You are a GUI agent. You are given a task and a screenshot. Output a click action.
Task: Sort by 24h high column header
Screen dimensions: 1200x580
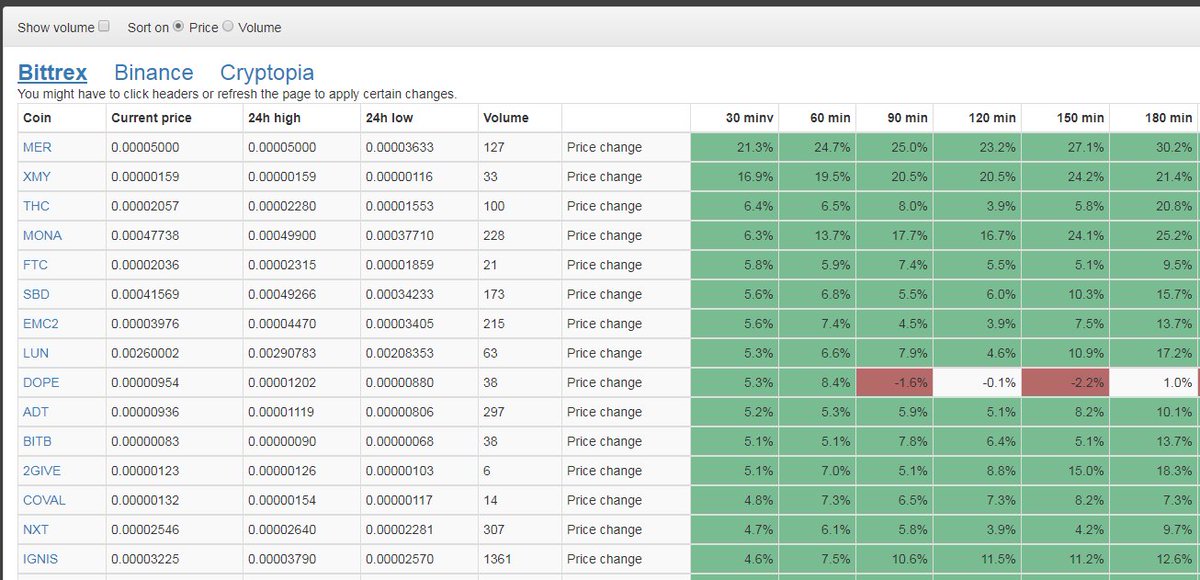pos(301,118)
